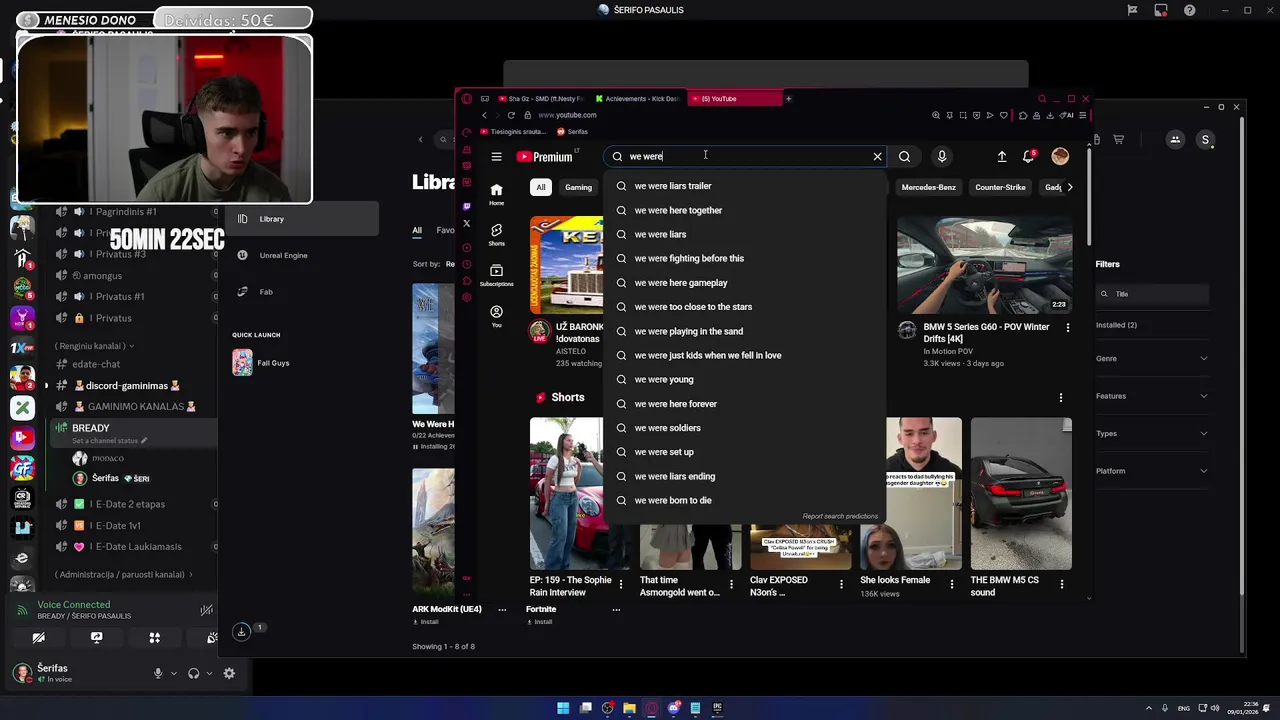
Task: Open Epic Games friends icon
Action: point(1175,140)
